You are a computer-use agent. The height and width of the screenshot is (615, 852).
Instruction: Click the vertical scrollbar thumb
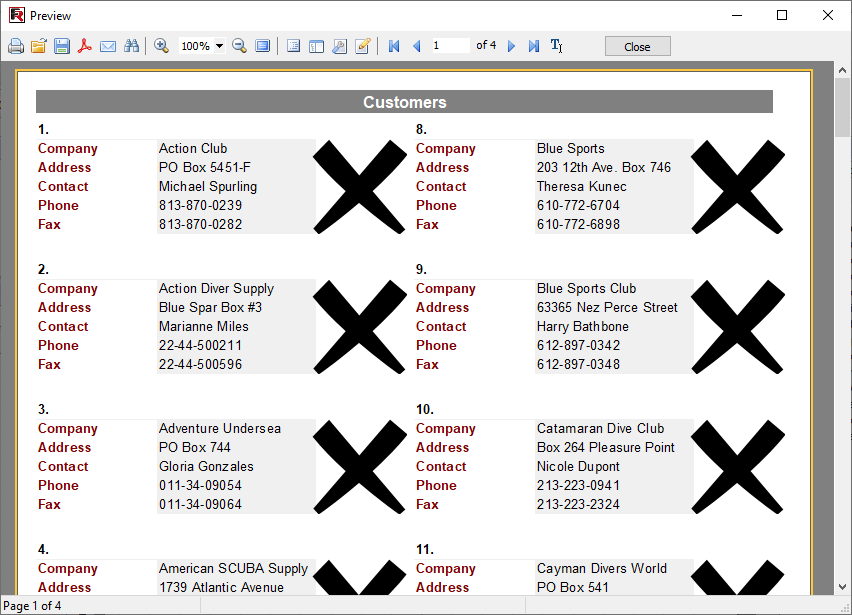point(842,107)
